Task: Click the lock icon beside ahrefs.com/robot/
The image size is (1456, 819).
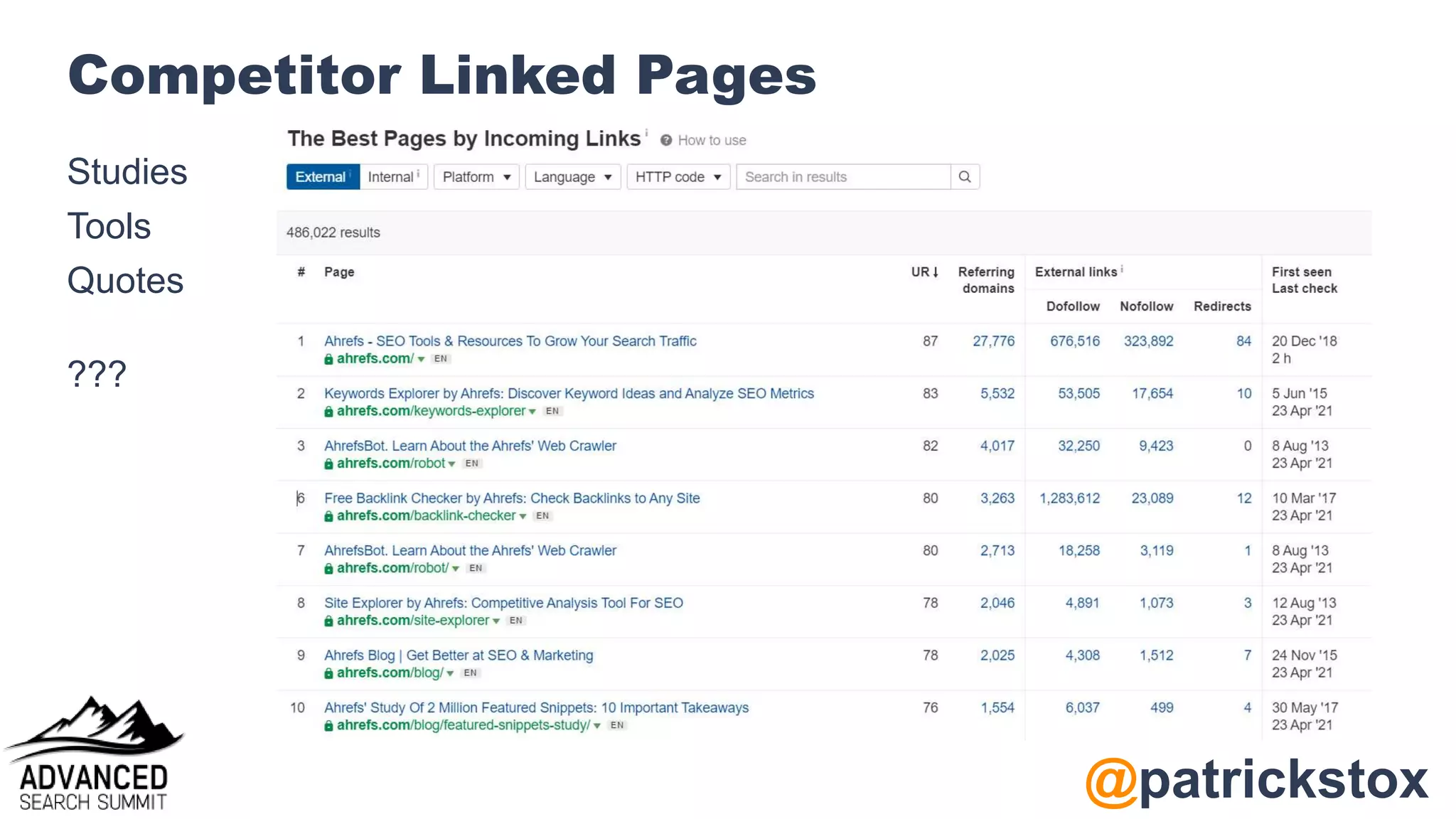Action: 328,569
